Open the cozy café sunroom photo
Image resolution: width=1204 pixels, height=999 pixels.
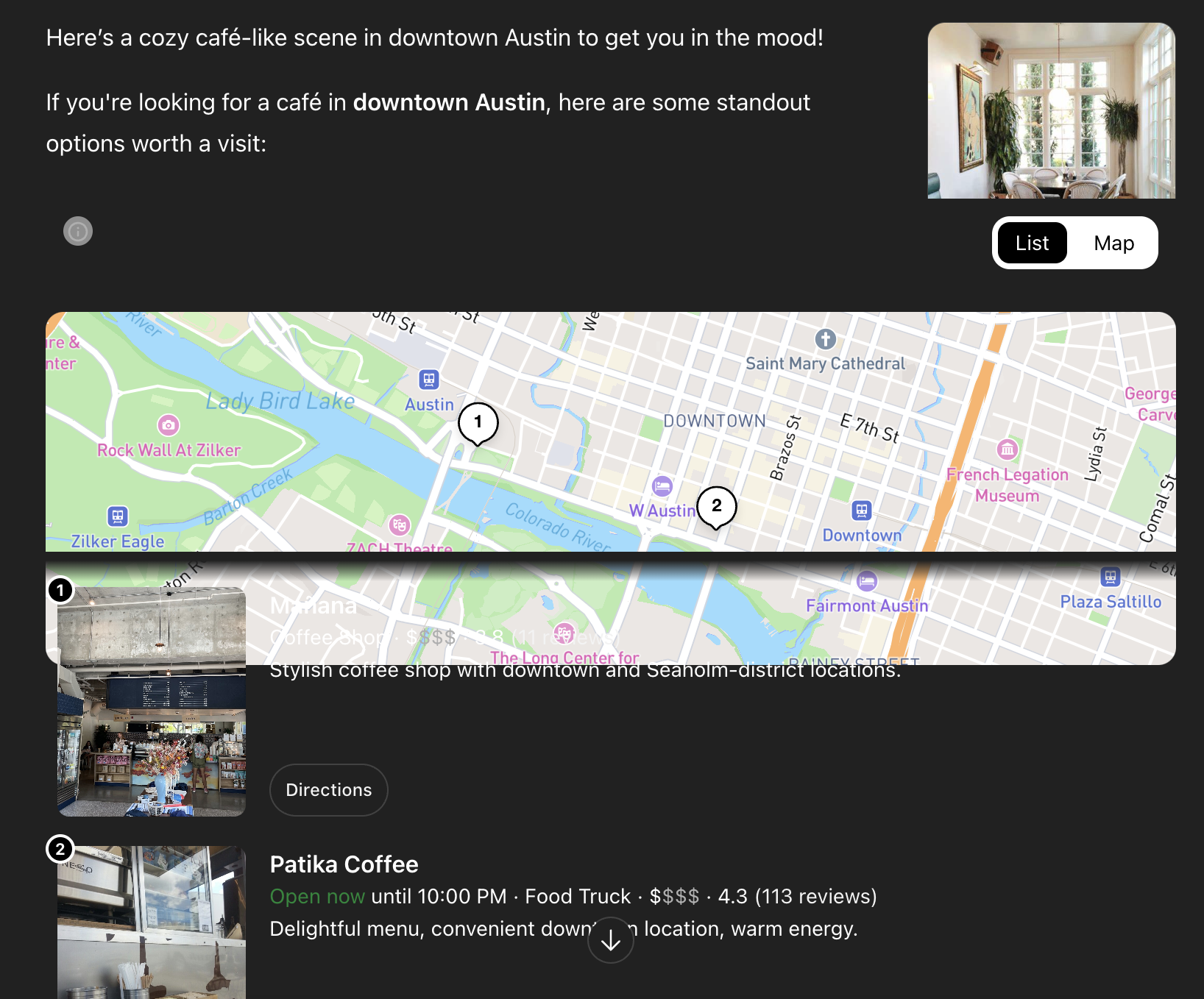[x=1051, y=110]
